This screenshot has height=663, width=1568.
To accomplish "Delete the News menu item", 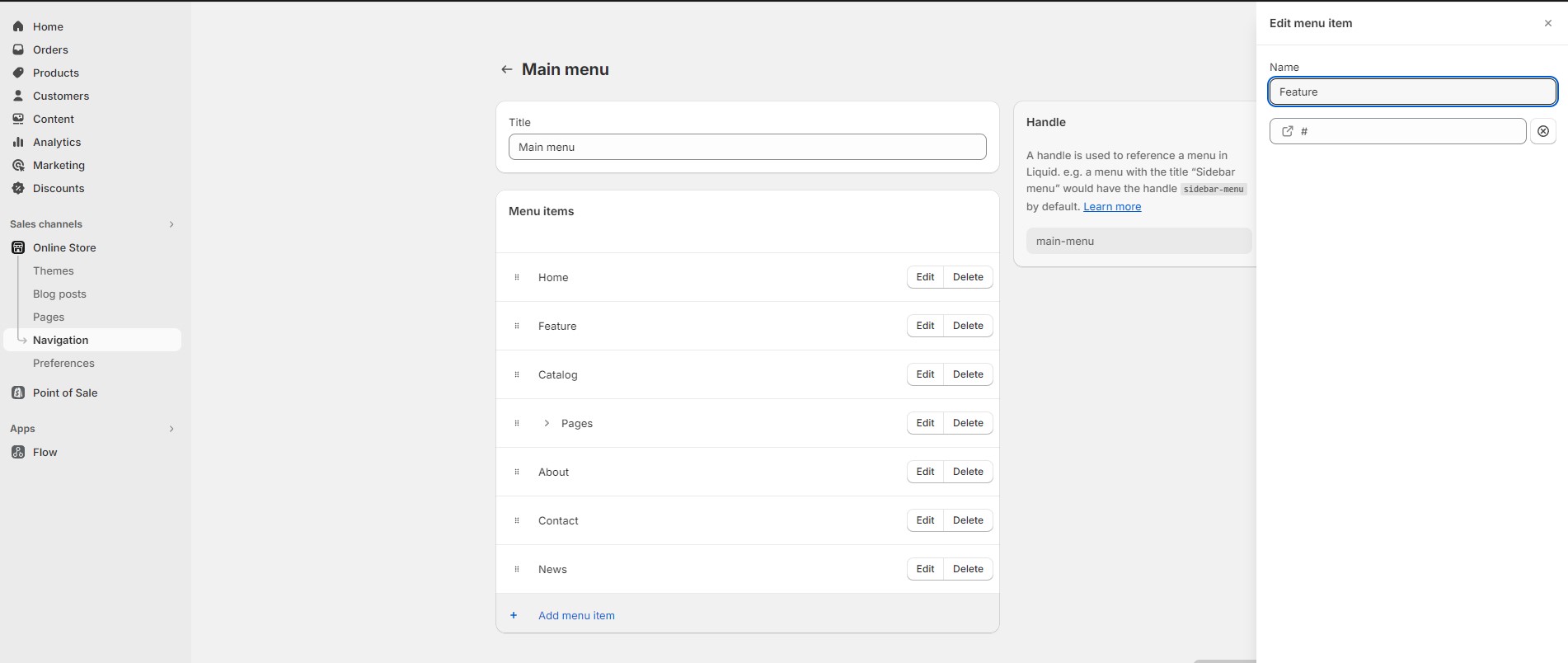I will tap(968, 569).
